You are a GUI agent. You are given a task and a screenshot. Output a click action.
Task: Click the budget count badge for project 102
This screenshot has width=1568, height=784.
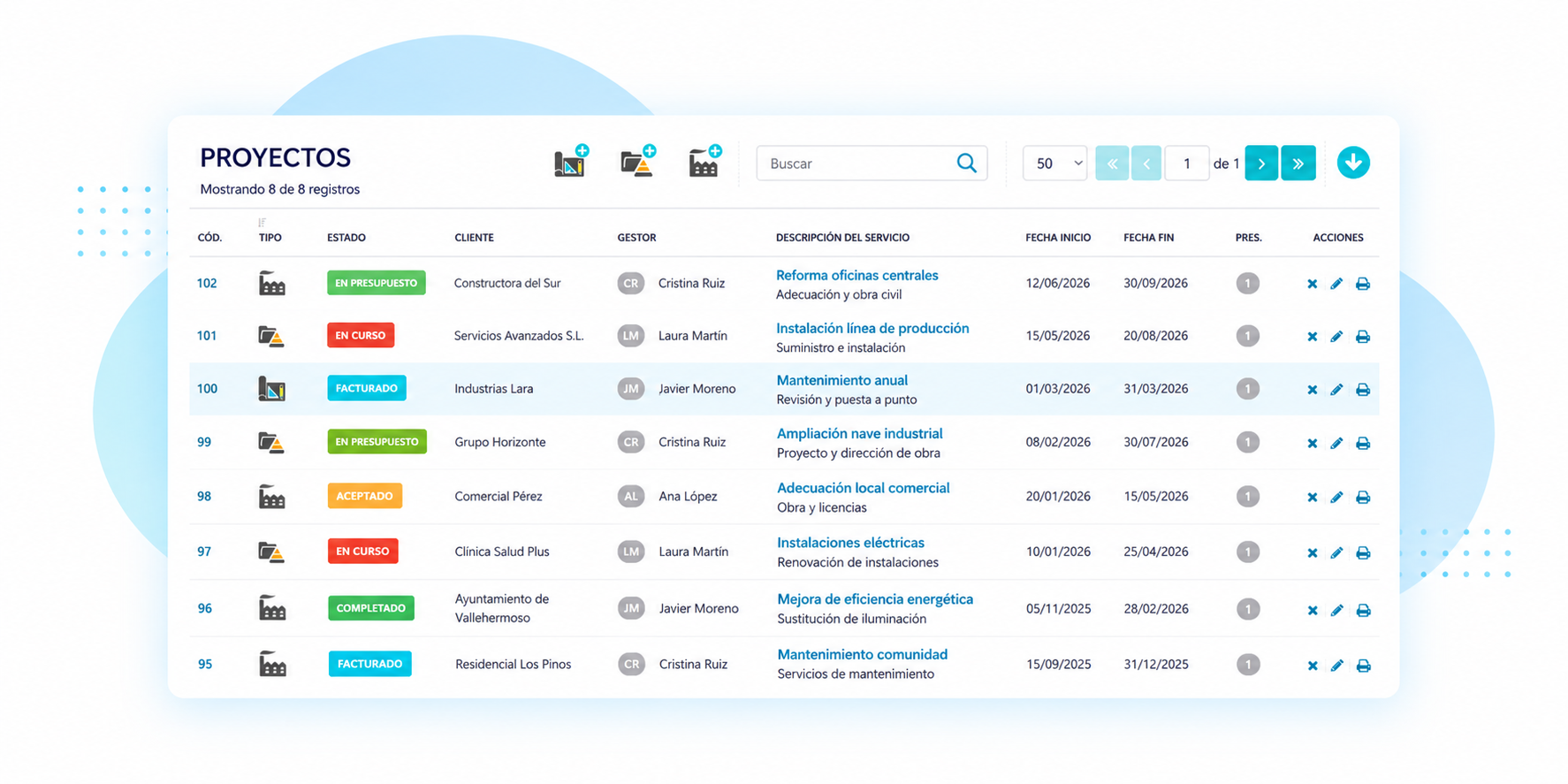1247,284
